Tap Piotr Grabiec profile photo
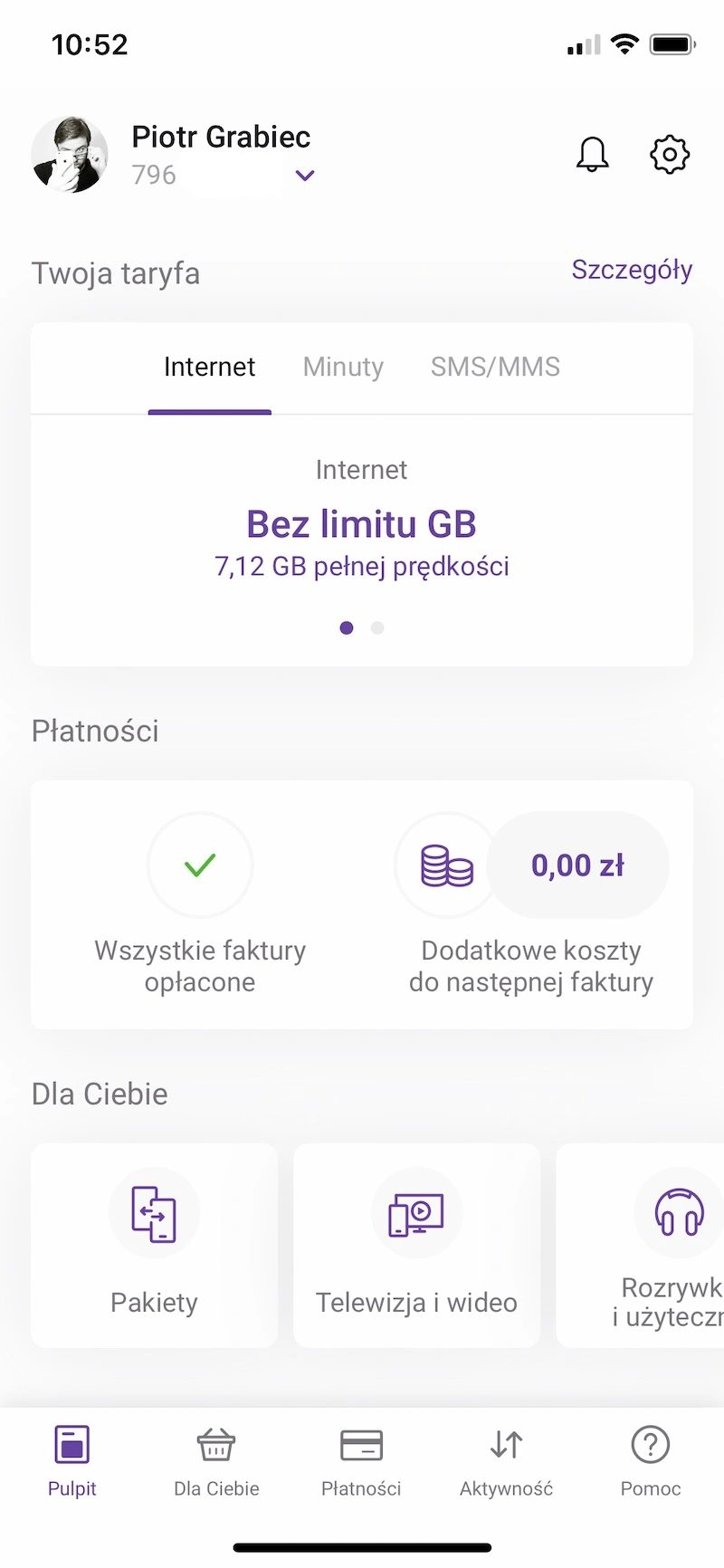 click(x=70, y=154)
